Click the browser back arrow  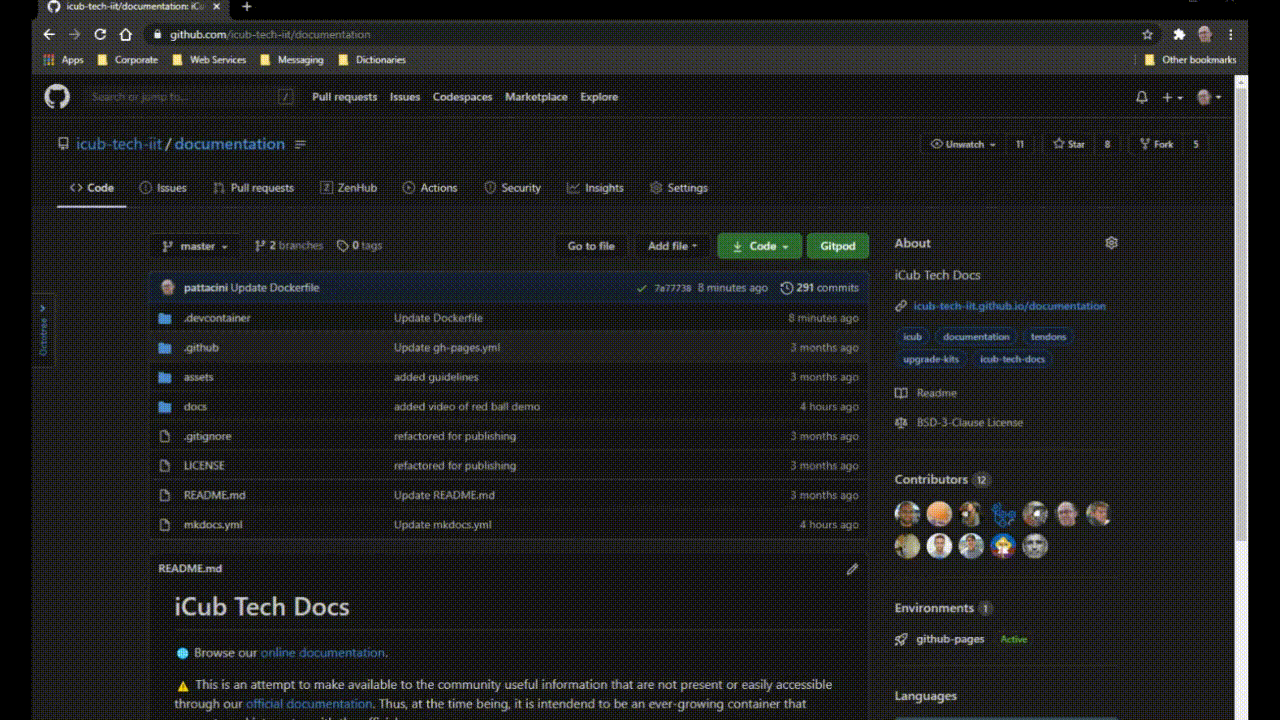[x=49, y=34]
